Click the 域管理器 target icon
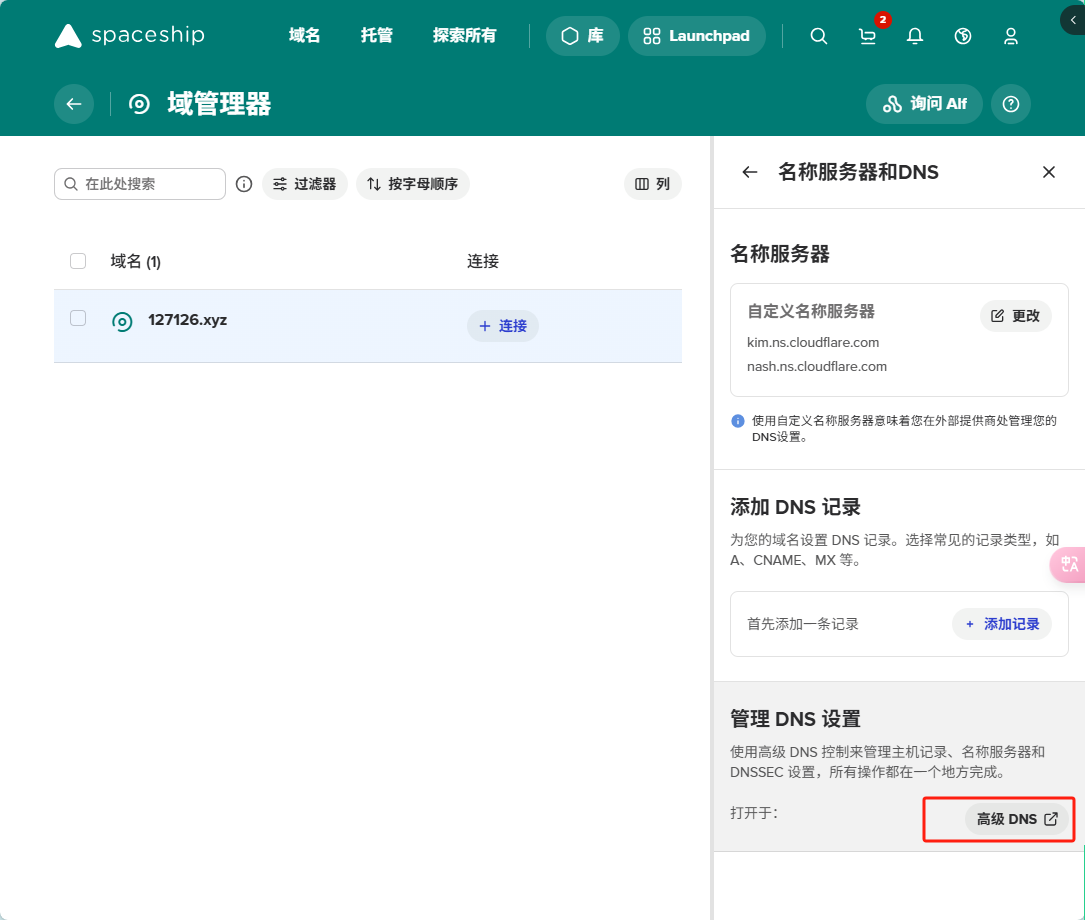Image resolution: width=1085 pixels, height=920 pixels. click(139, 104)
